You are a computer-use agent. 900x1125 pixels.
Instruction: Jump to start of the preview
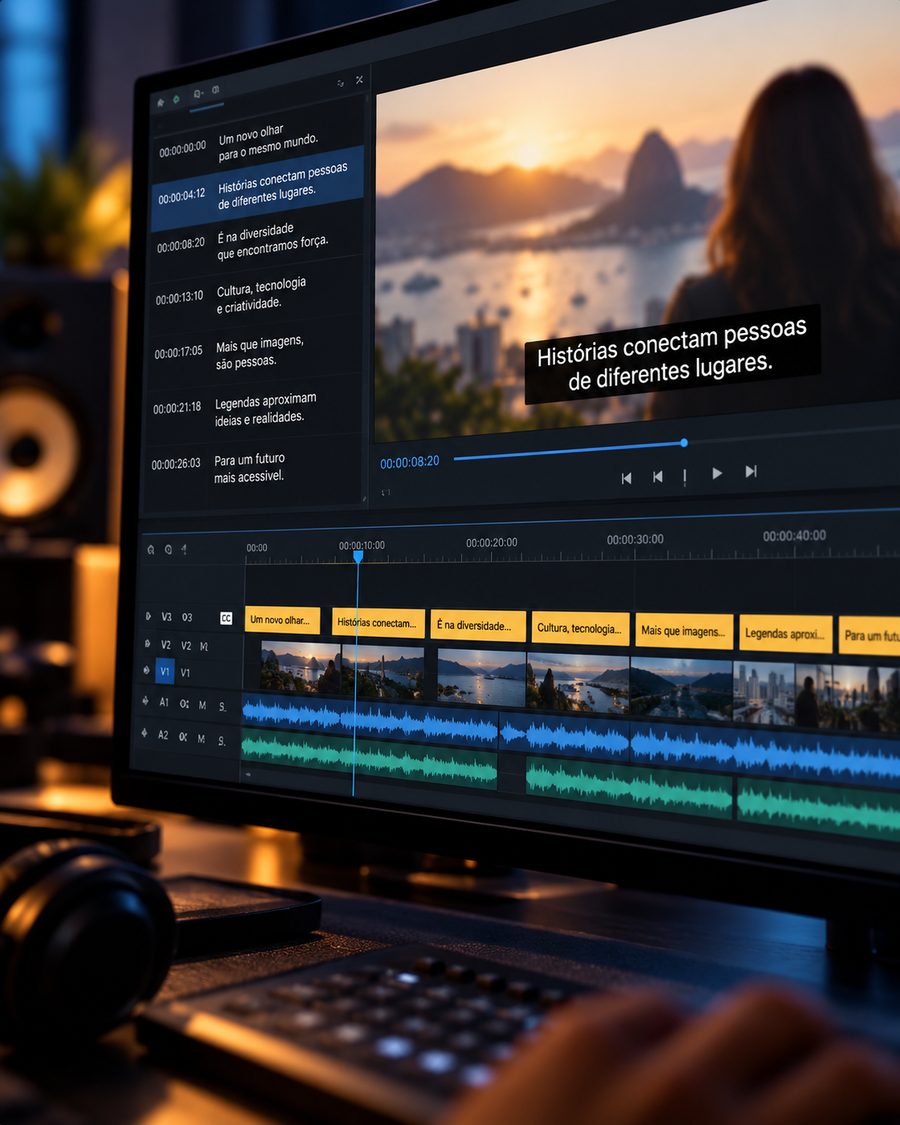click(x=627, y=479)
